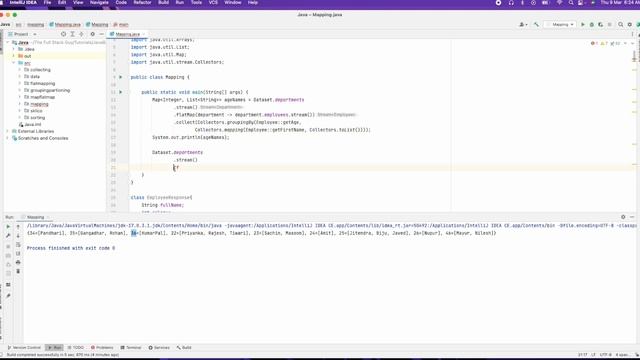
Task: Open Terminal tool window
Action: [131, 348]
